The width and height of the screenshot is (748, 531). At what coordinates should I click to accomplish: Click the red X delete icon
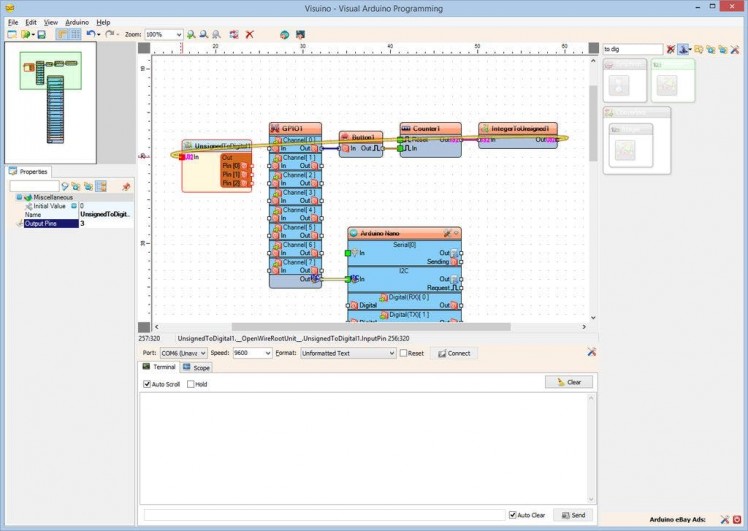pyautogui.click(x=249, y=34)
